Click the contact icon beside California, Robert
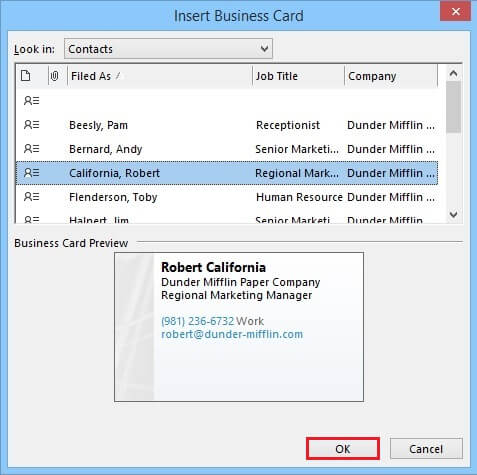The image size is (477, 475). (x=32, y=173)
